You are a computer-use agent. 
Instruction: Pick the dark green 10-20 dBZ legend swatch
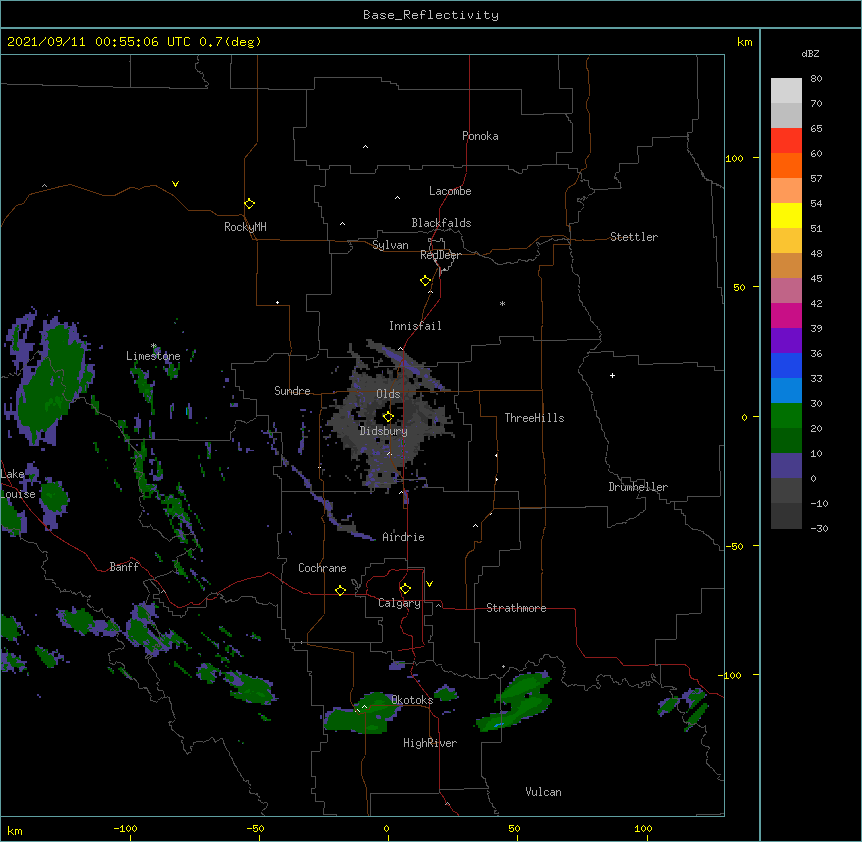tap(786, 441)
